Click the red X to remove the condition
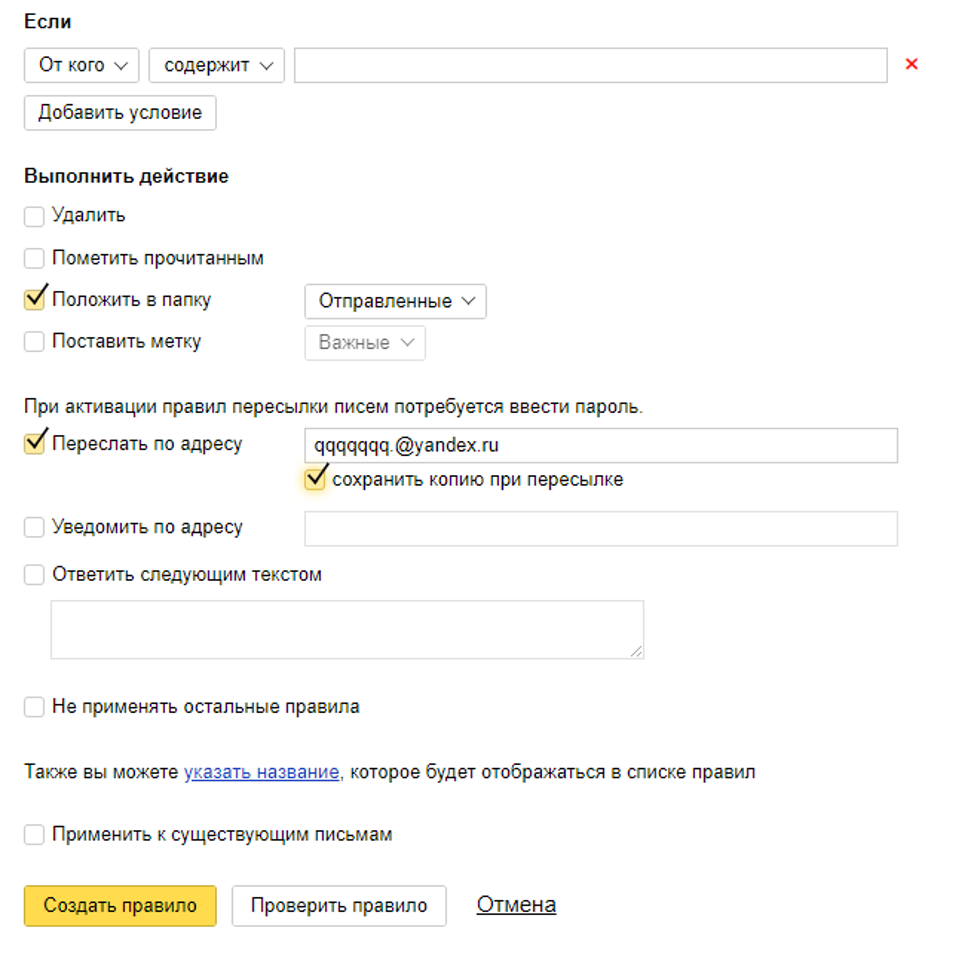972x954 pixels. [911, 65]
